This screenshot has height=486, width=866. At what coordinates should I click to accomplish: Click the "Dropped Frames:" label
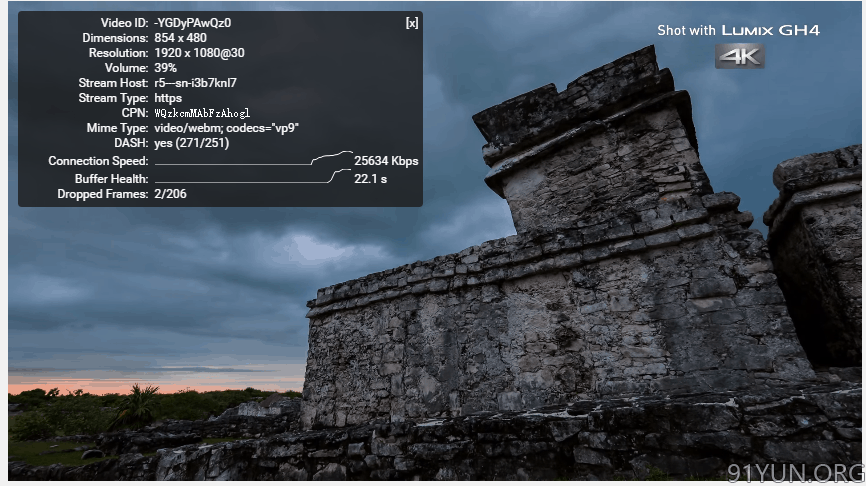tap(103, 194)
